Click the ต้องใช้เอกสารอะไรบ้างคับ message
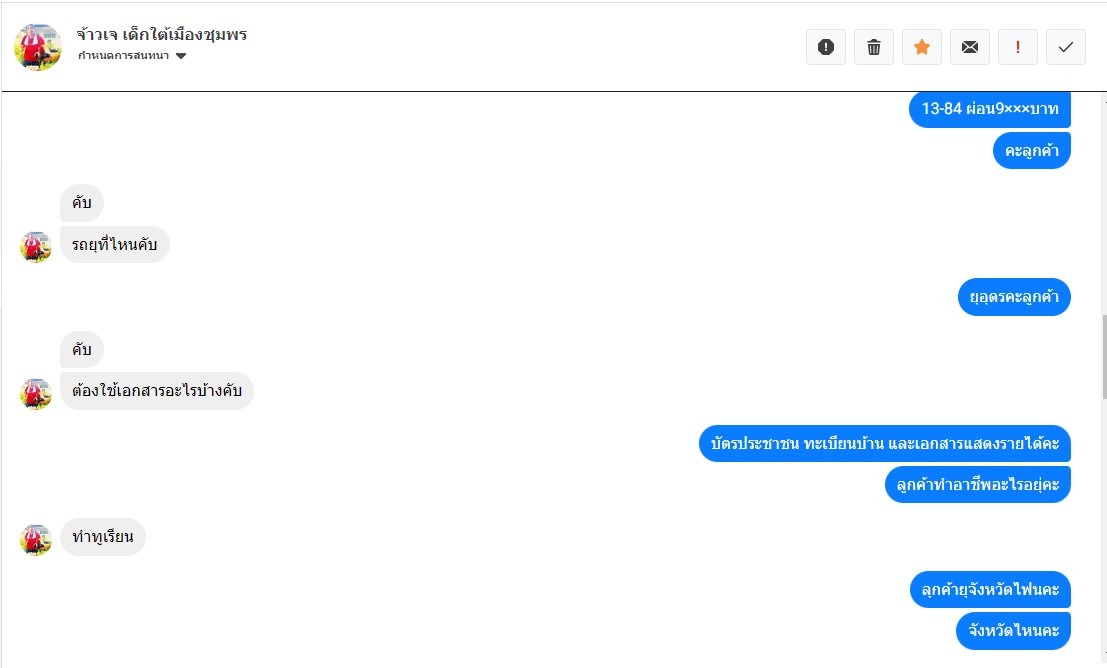Screen dimensions: 1107x668 157,391
